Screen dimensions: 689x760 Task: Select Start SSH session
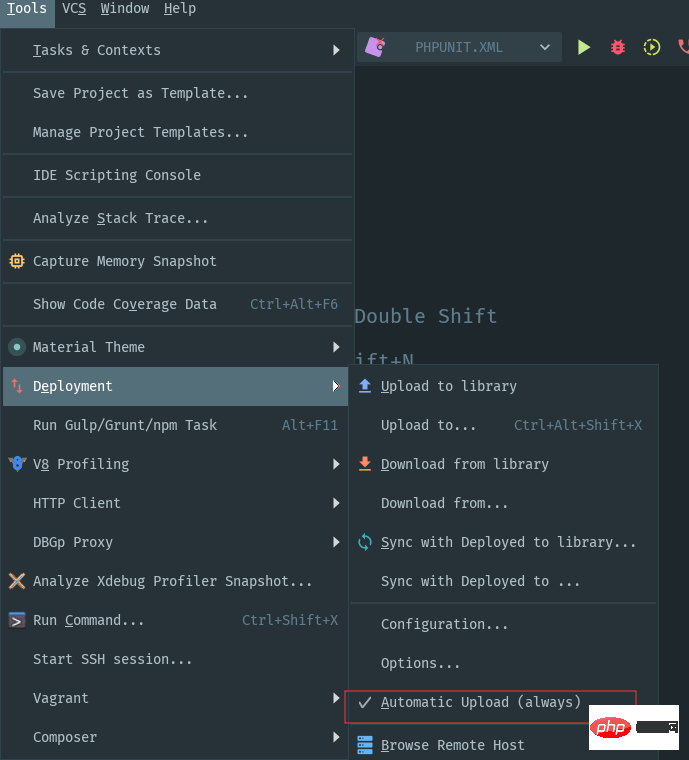click(175, 659)
